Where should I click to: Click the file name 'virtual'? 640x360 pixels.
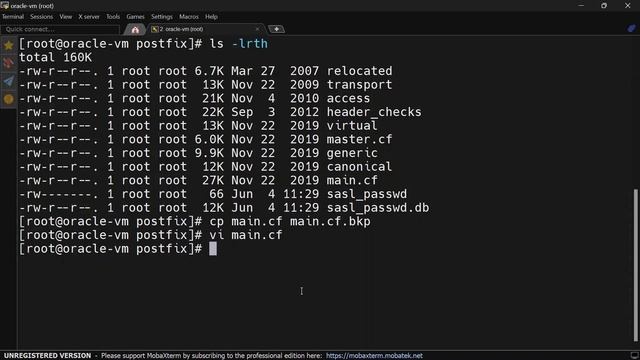(352, 126)
